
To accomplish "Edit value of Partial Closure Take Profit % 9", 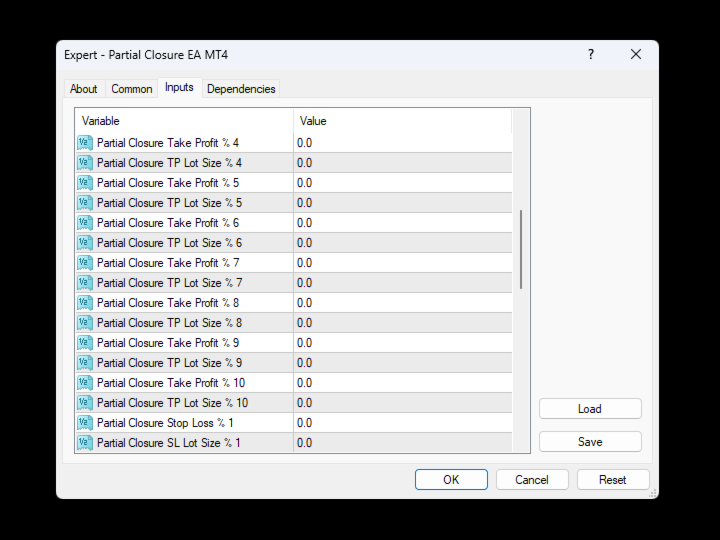I will [x=403, y=343].
